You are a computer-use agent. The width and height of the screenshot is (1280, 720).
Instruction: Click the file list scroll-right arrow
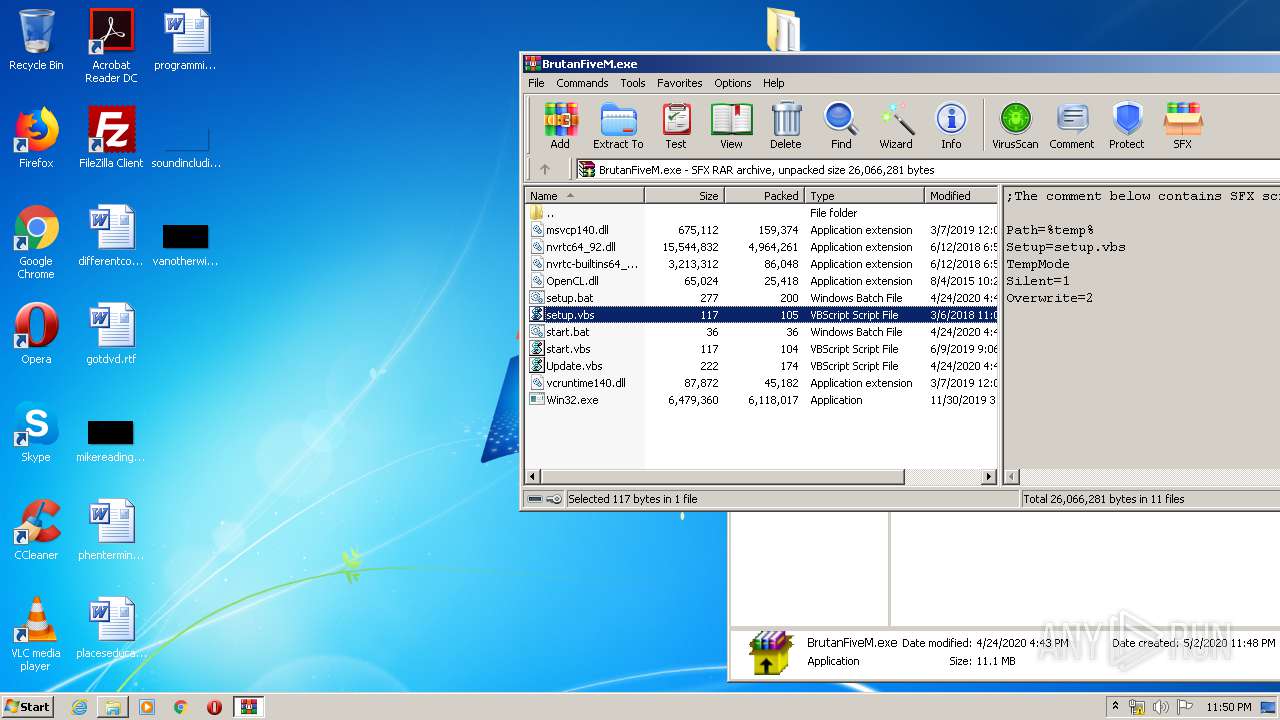coord(989,477)
